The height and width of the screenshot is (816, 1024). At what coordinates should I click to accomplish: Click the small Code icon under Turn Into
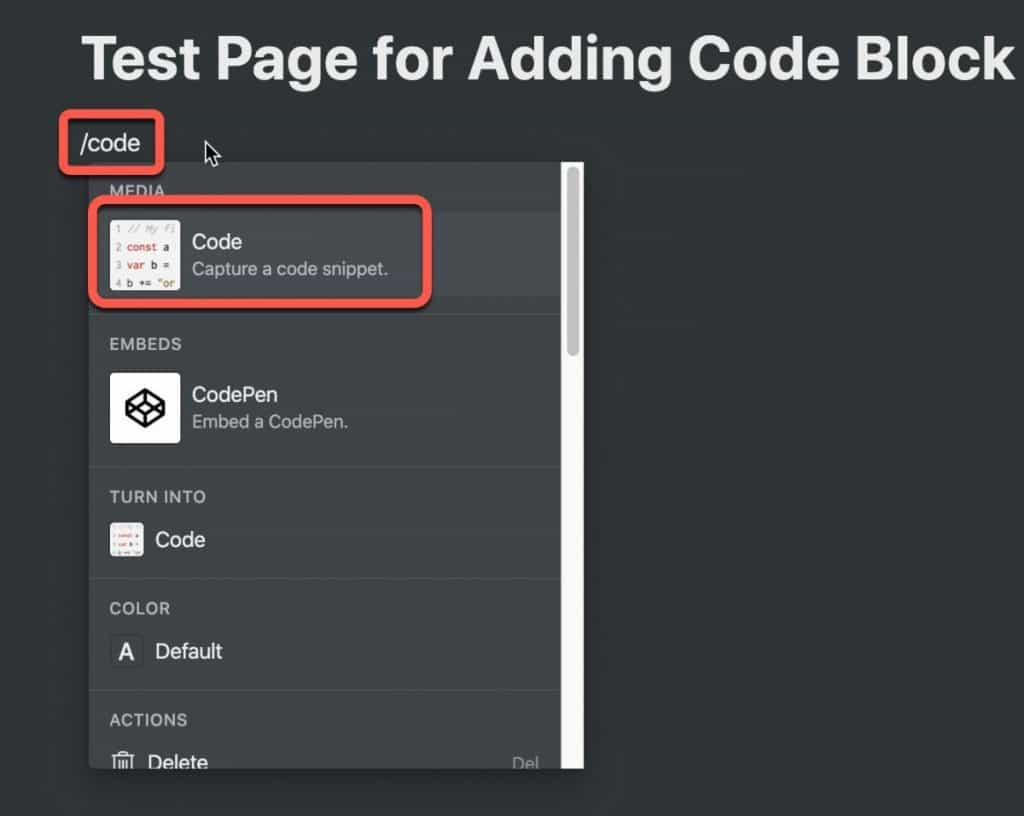point(127,539)
